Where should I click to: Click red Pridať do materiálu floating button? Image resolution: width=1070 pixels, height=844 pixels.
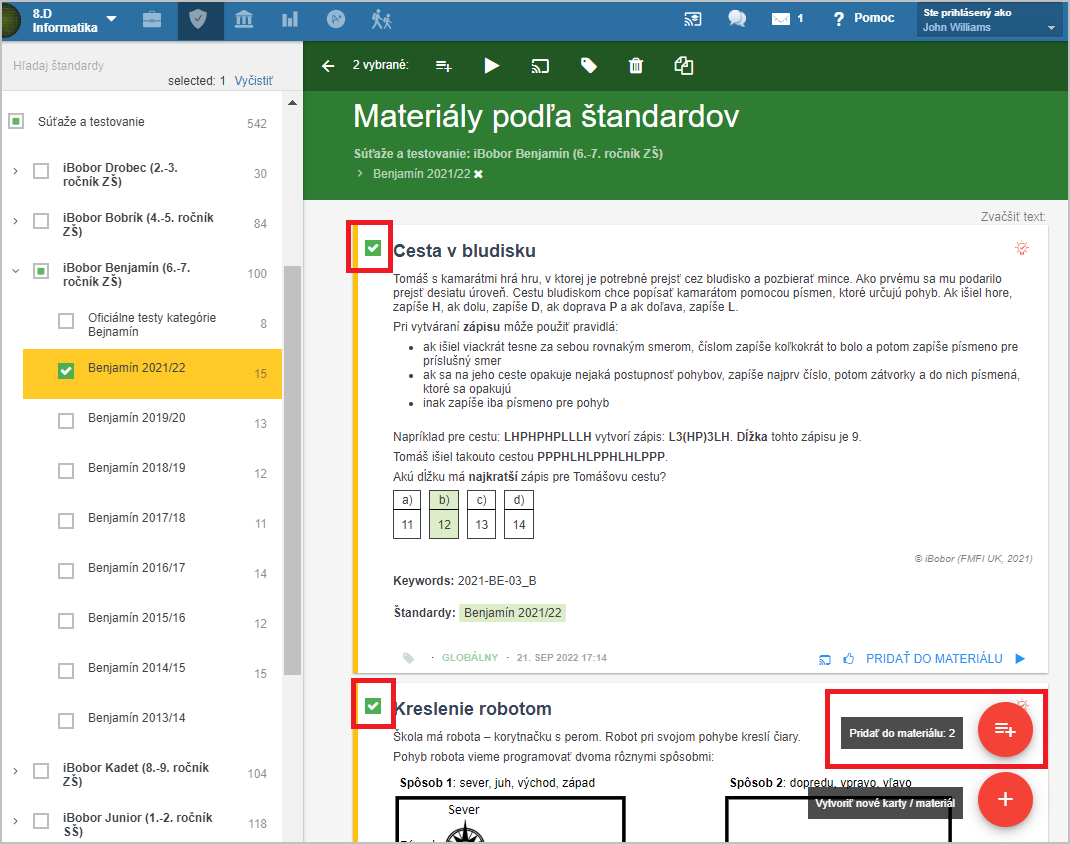(1005, 730)
